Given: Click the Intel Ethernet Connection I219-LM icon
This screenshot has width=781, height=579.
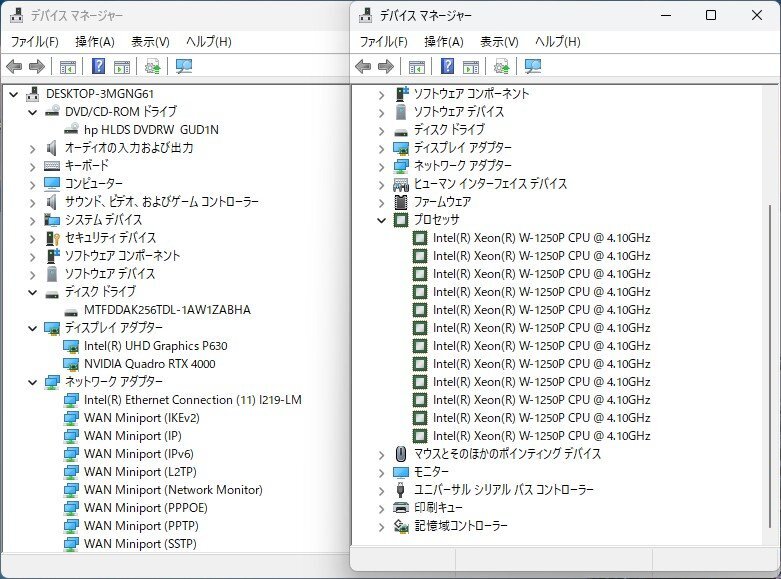Looking at the screenshot, I should (x=71, y=400).
